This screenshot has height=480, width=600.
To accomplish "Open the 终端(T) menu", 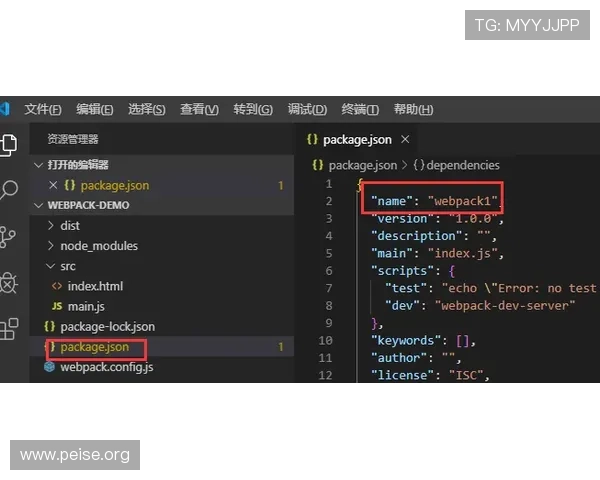I will (360, 110).
